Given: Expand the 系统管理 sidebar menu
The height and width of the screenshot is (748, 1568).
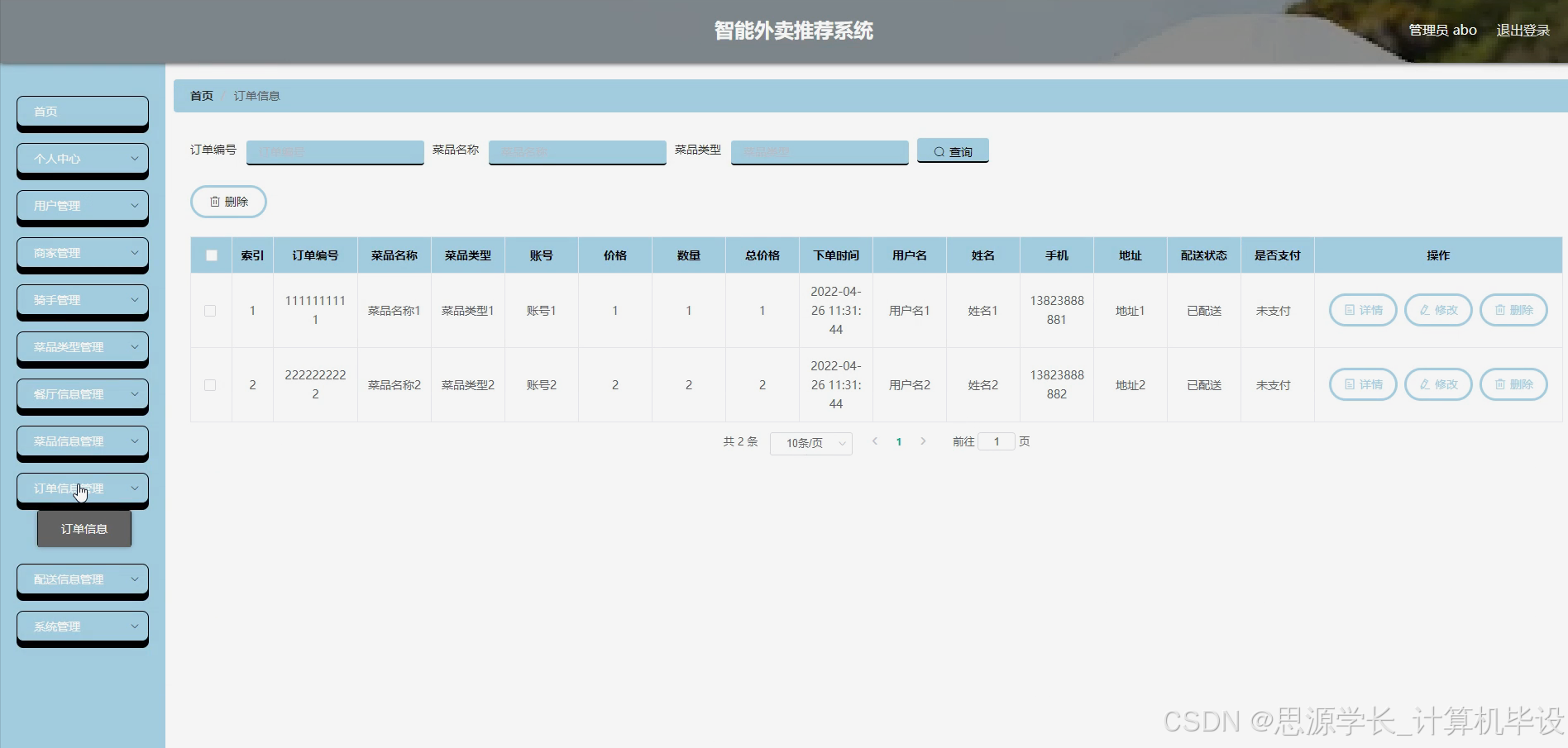Looking at the screenshot, I should (83, 627).
